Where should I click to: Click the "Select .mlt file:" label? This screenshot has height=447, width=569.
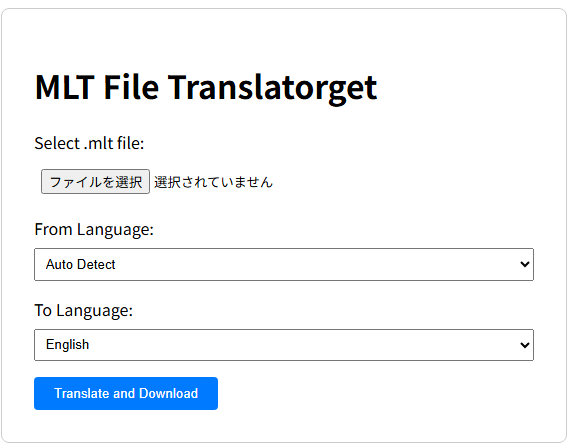pyautogui.click(x=89, y=143)
